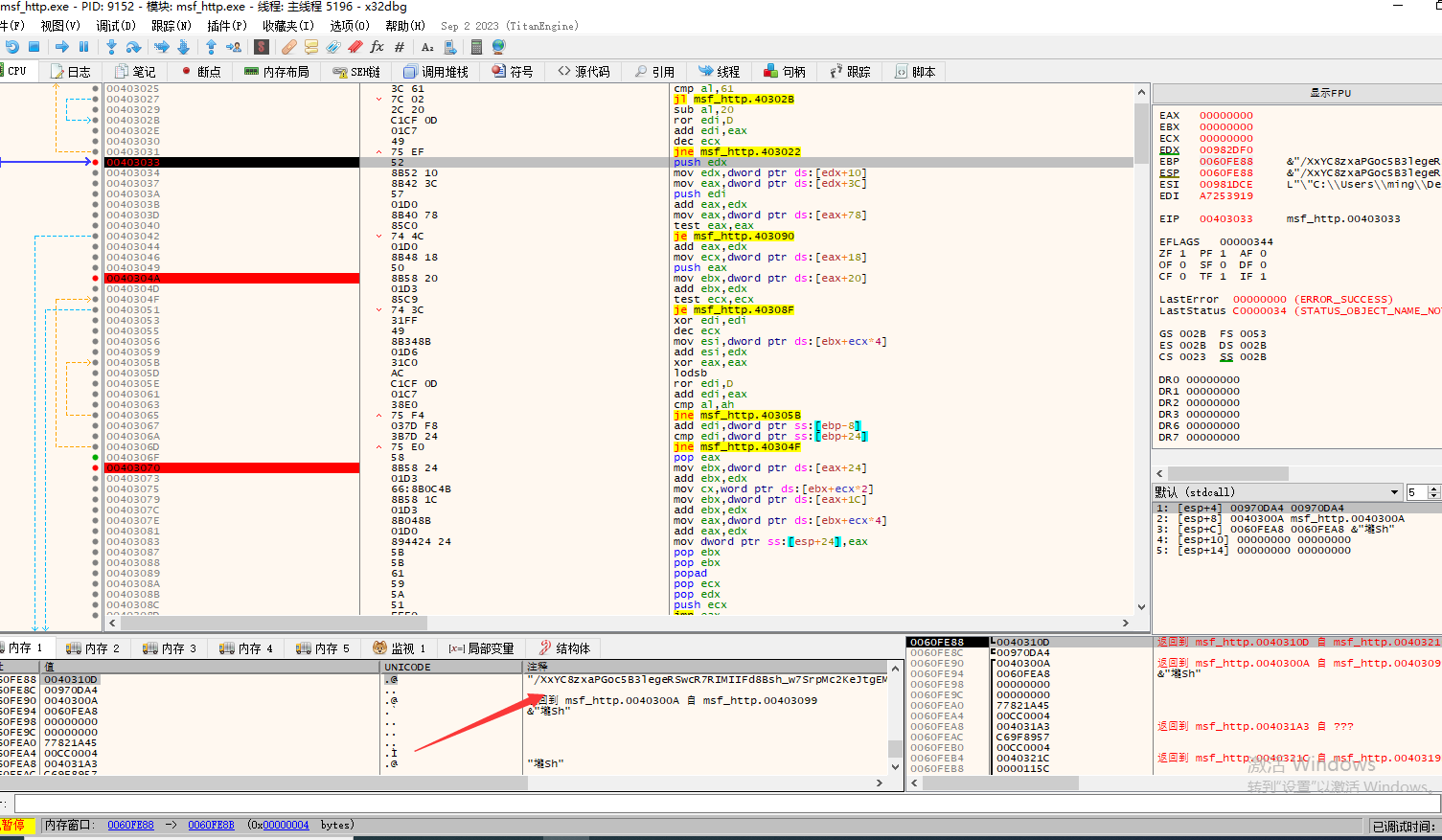Click the Run to User Code icon

point(233,46)
